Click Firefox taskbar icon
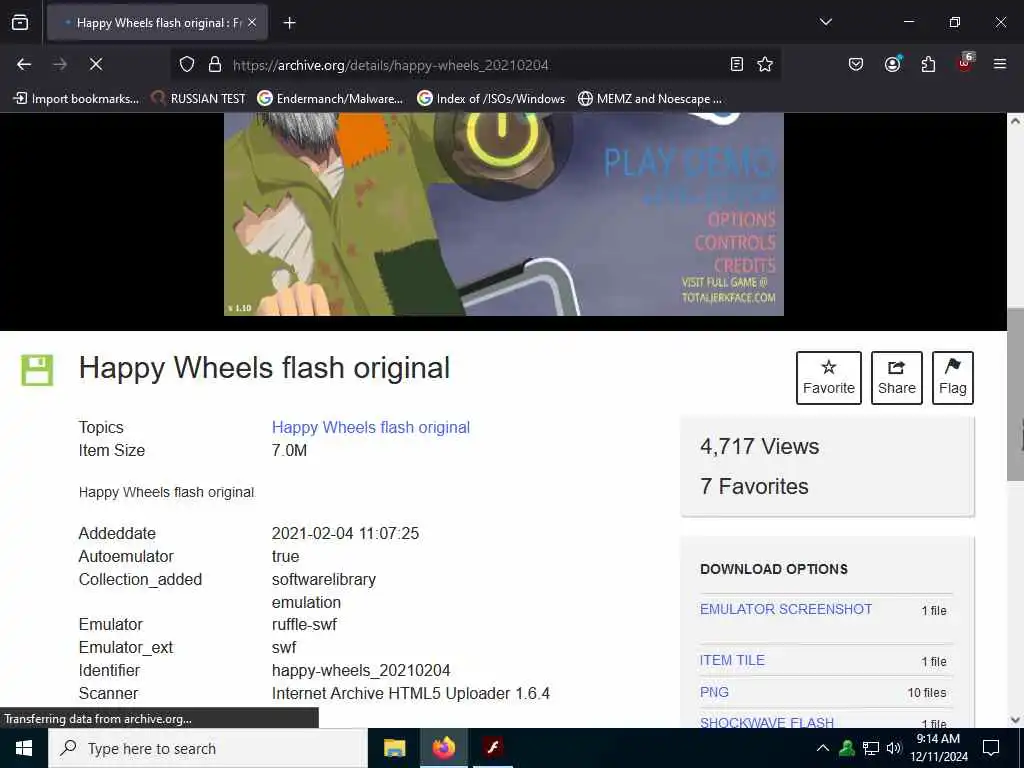This screenshot has height=768, width=1024. [444, 748]
